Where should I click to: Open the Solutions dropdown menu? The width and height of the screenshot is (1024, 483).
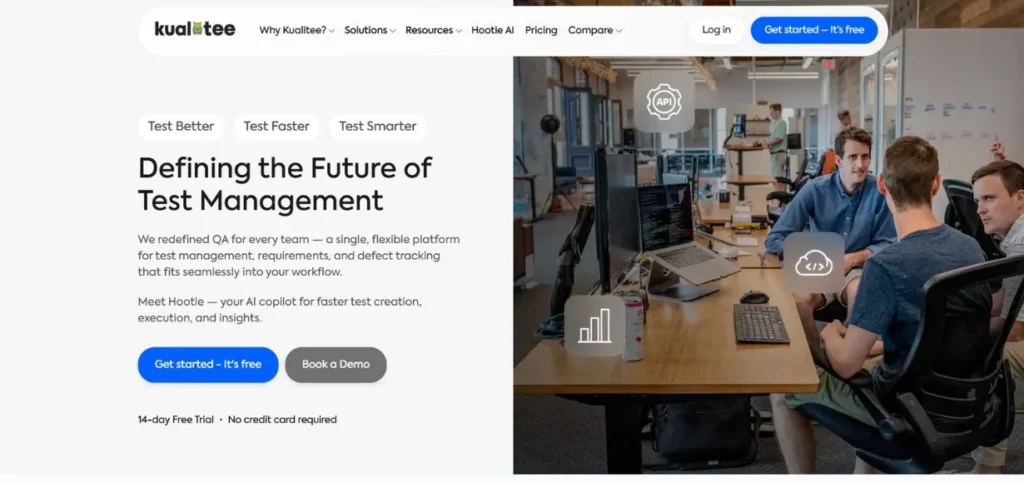[x=370, y=30]
